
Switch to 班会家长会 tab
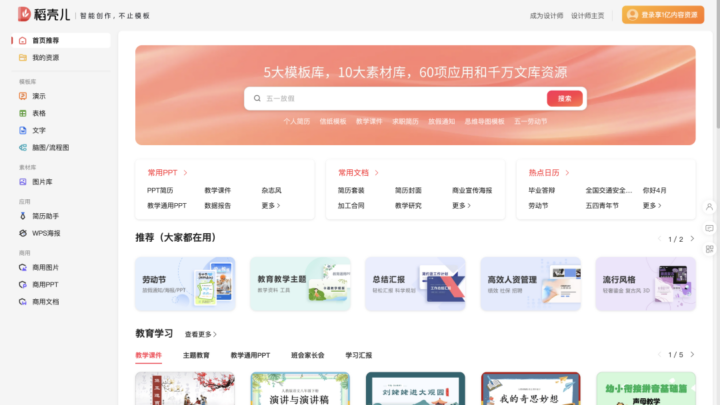click(308, 355)
